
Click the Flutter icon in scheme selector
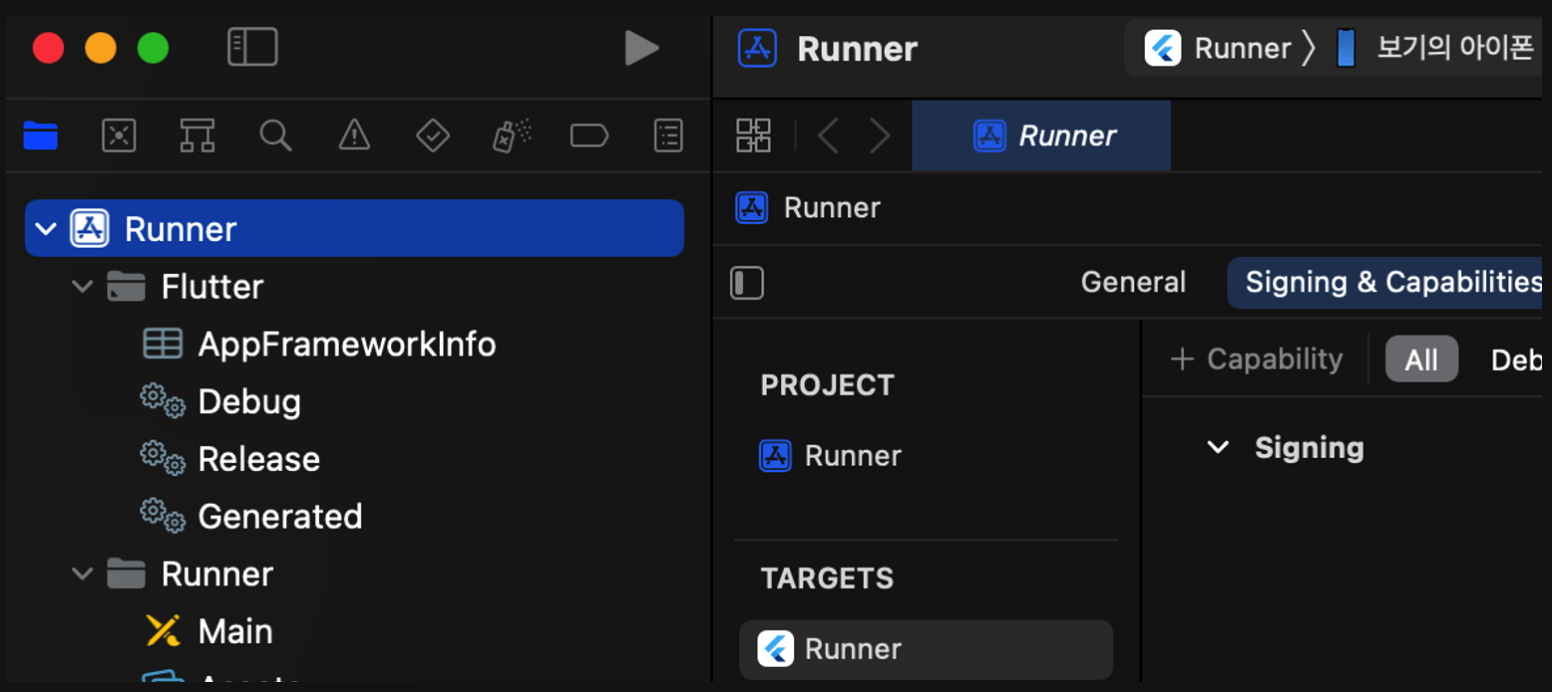tap(1163, 48)
